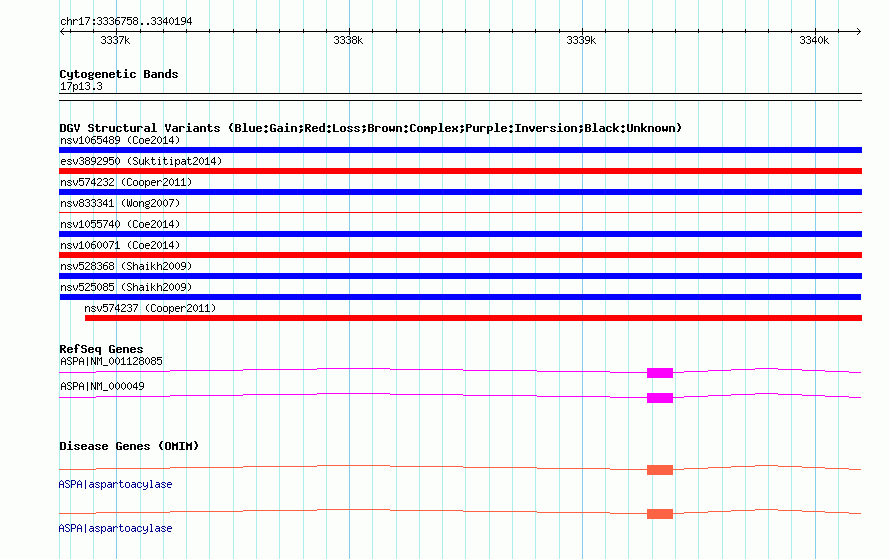Click the chr17:3336758..3340194 coordinate label
890x559 pixels.
(126, 21)
